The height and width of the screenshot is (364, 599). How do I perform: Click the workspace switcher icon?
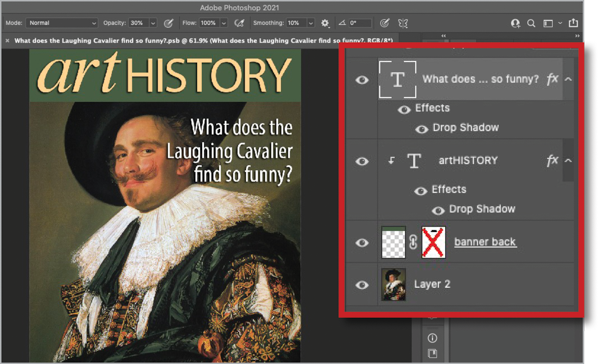point(548,23)
